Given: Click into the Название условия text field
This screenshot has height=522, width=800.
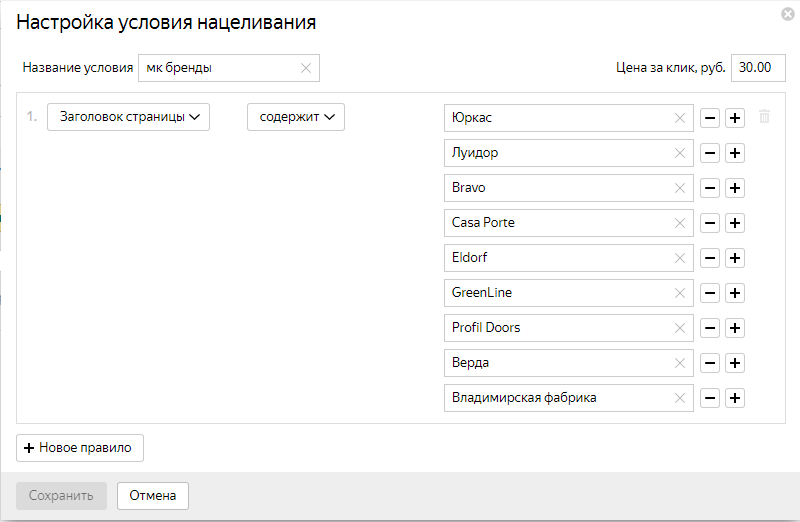Looking at the screenshot, I should (220, 68).
